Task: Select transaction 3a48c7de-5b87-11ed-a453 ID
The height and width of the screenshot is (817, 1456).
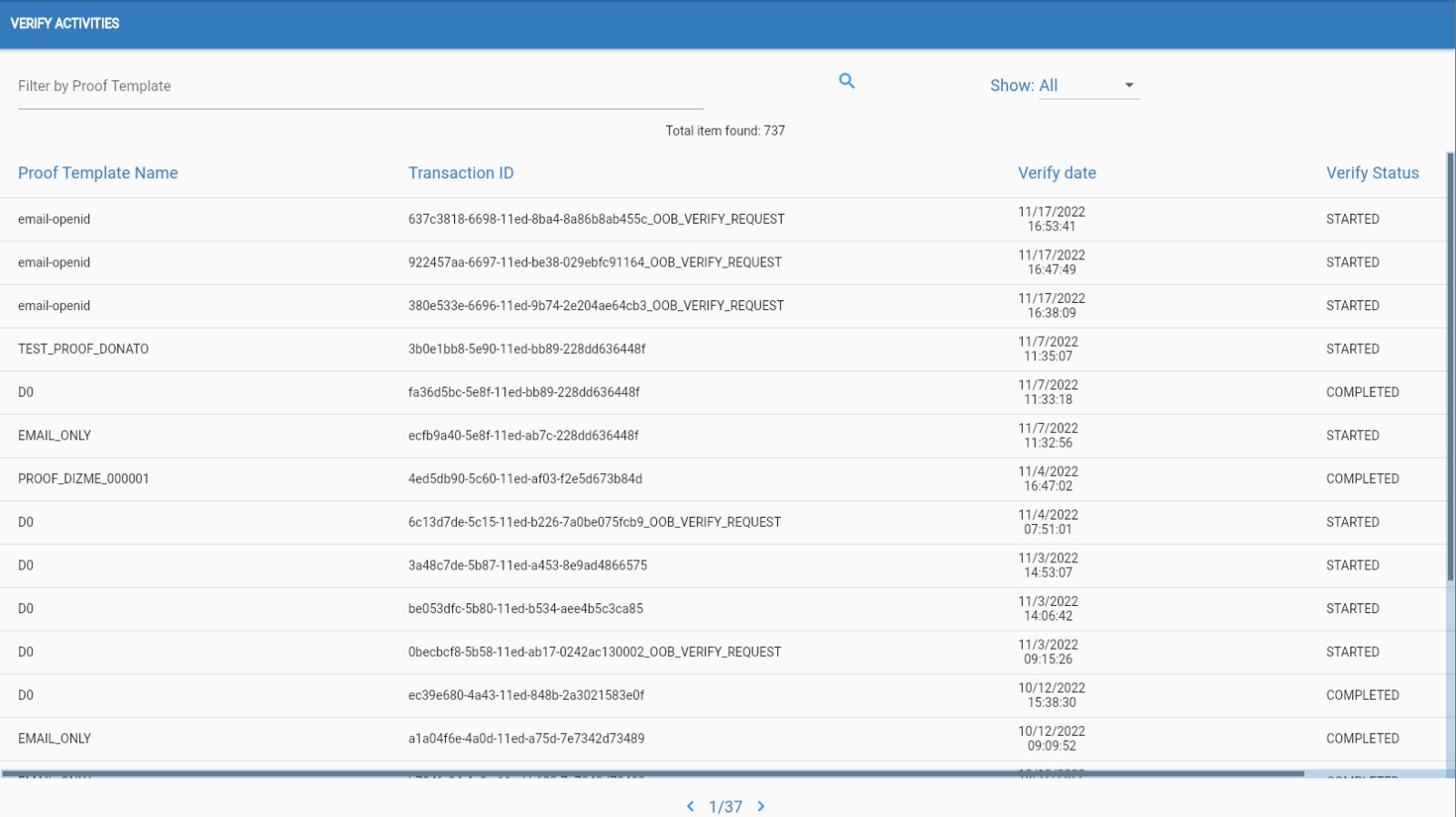Action: coord(528,565)
